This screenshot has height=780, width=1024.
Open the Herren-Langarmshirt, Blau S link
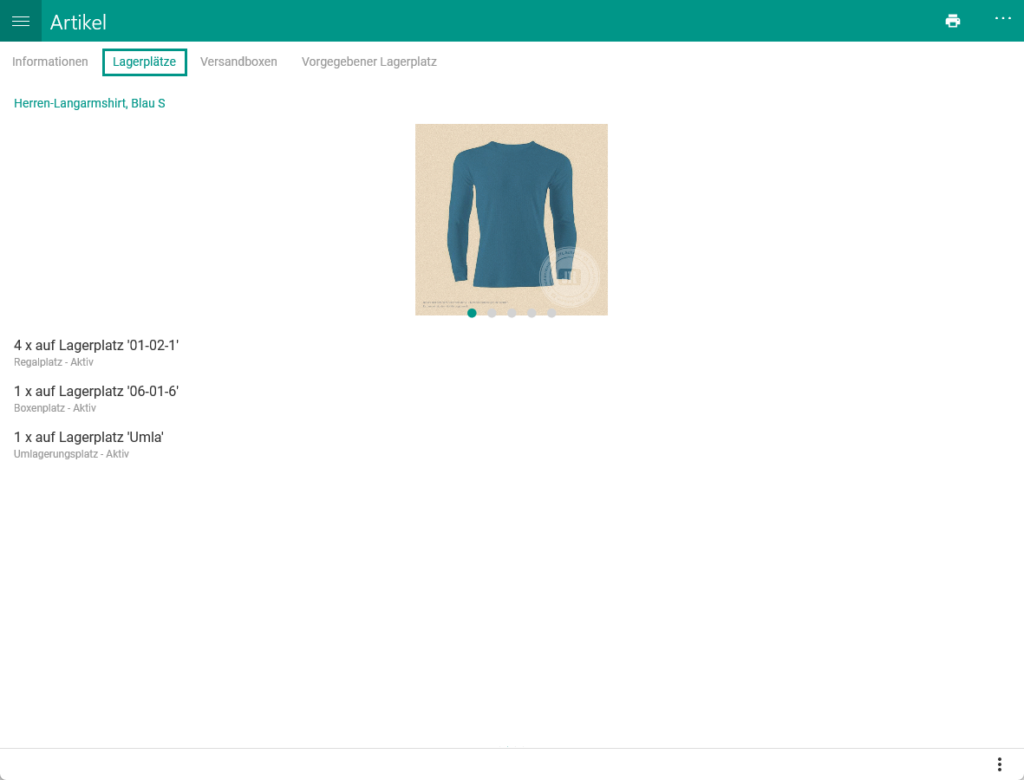point(89,102)
